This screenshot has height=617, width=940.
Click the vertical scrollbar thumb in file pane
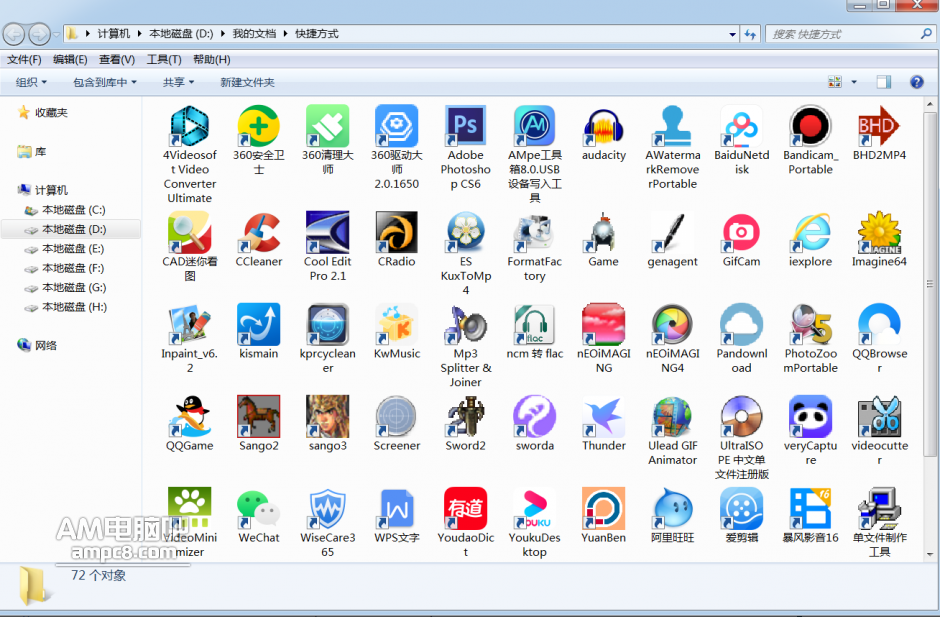(930, 283)
